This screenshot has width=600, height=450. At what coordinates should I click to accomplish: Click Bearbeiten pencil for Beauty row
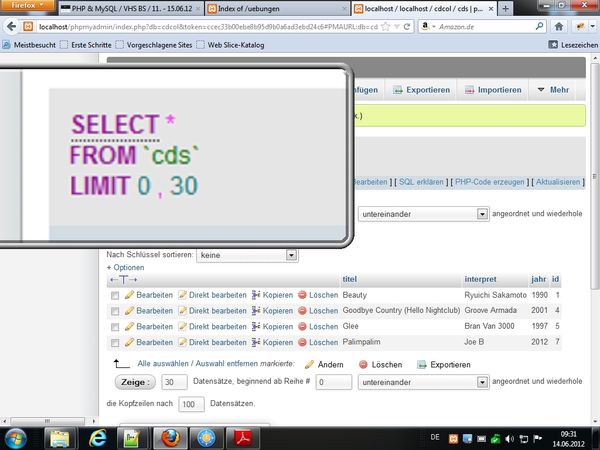(x=149, y=295)
